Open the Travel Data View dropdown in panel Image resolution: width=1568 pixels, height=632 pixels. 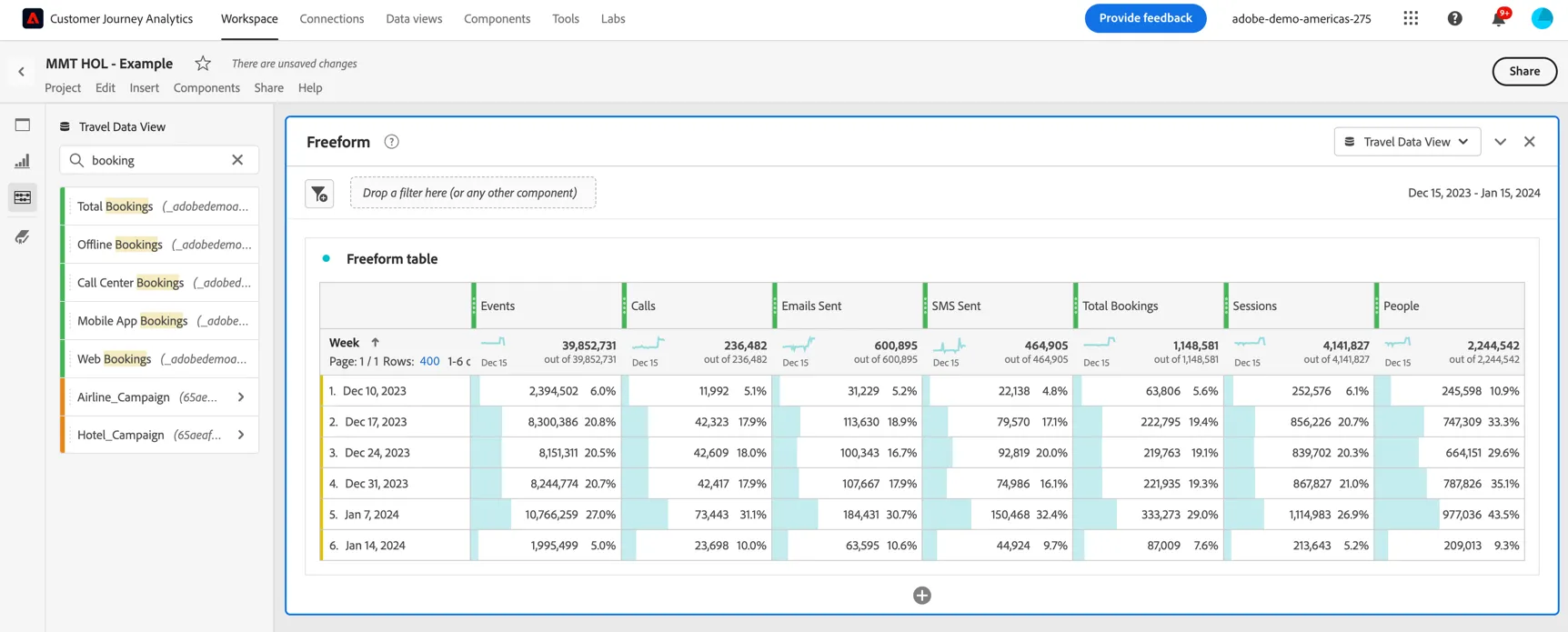tap(1407, 142)
